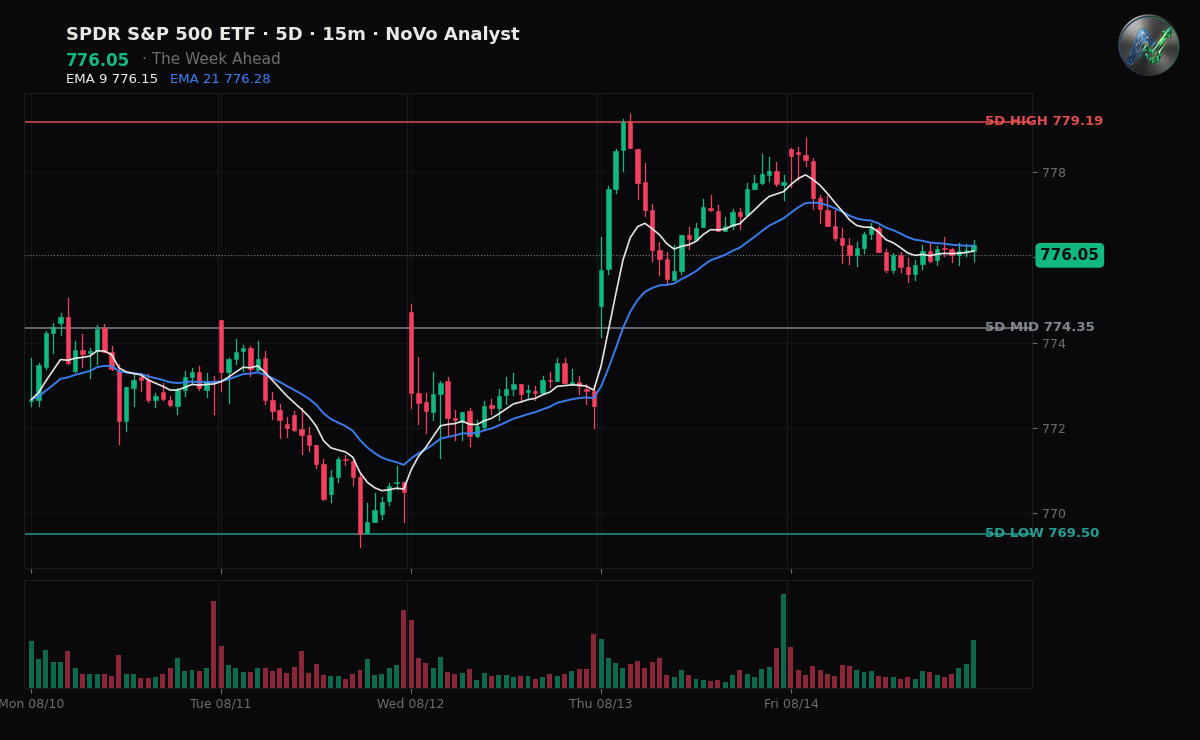
Task: Select the EMA 21 776.28 legend label
Action: [x=220, y=79]
